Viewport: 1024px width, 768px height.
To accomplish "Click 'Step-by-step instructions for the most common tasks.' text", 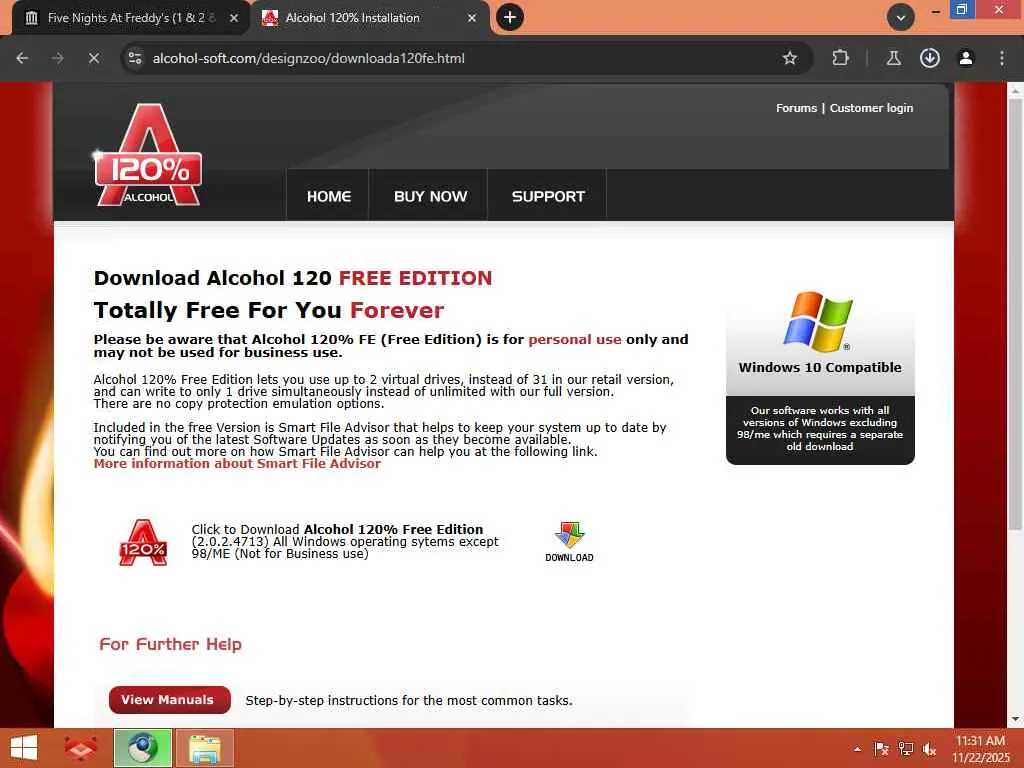I will (x=409, y=700).
